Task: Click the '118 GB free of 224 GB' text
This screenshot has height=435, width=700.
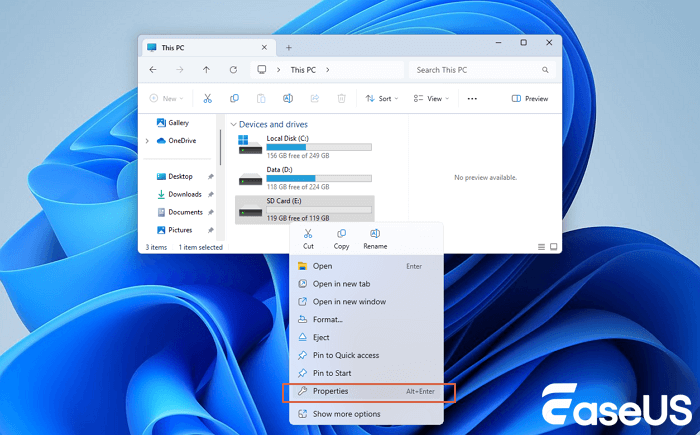Action: pos(298,187)
